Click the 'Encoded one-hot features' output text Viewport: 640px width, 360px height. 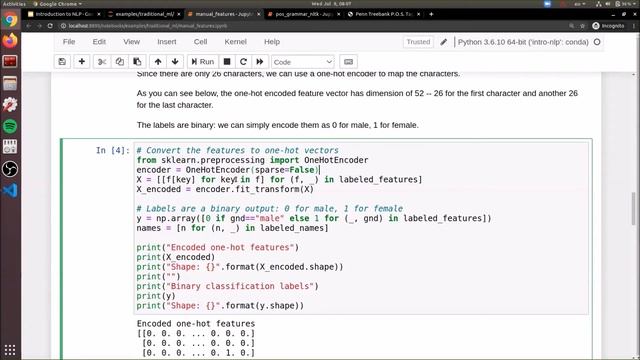(x=196, y=323)
